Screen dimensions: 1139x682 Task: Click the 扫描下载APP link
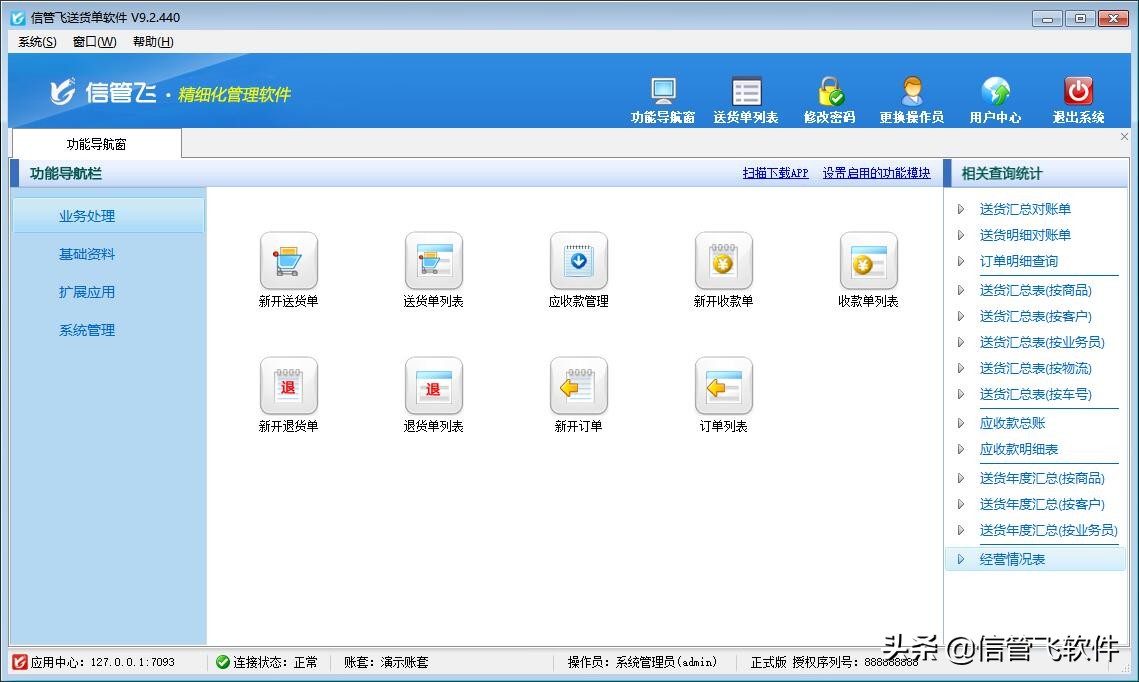coord(775,173)
